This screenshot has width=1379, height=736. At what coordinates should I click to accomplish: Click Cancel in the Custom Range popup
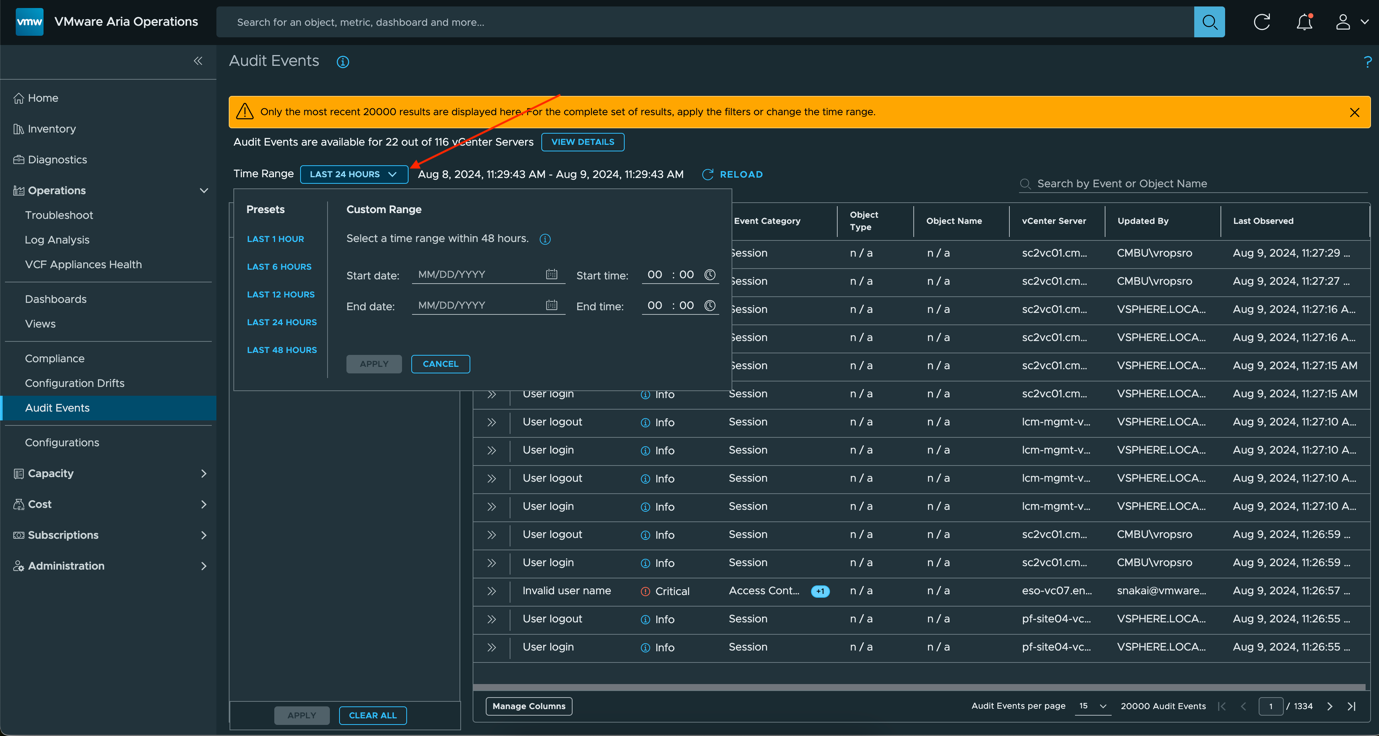440,364
